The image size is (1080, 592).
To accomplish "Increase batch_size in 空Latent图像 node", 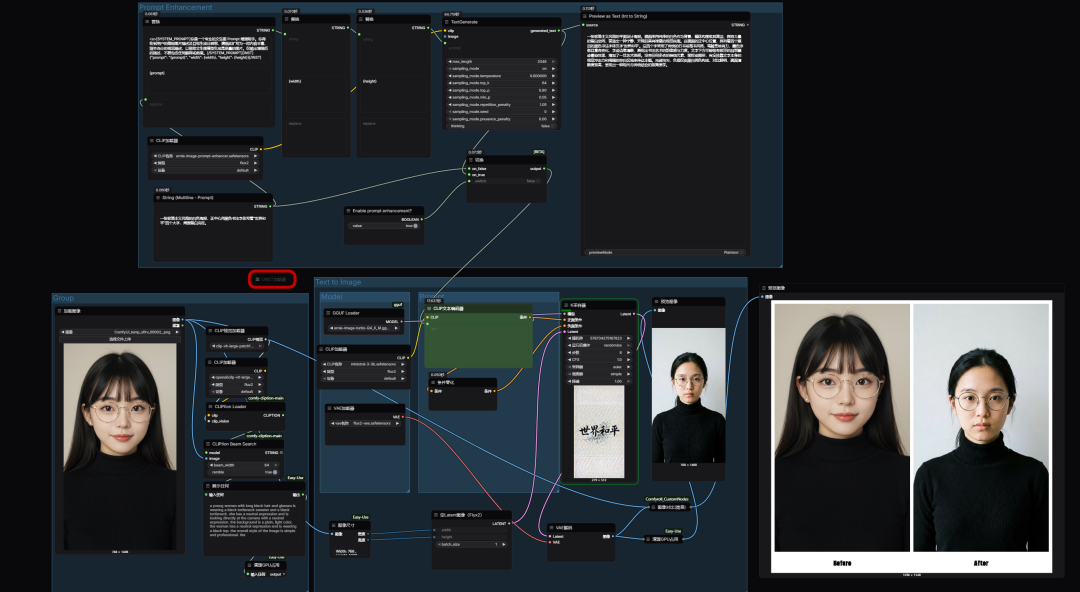I will click(504, 544).
